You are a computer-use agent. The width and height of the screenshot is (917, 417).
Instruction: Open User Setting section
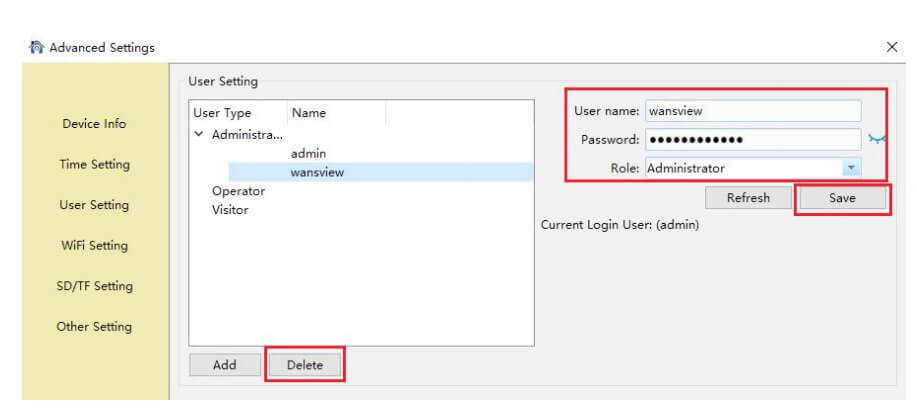pos(94,205)
